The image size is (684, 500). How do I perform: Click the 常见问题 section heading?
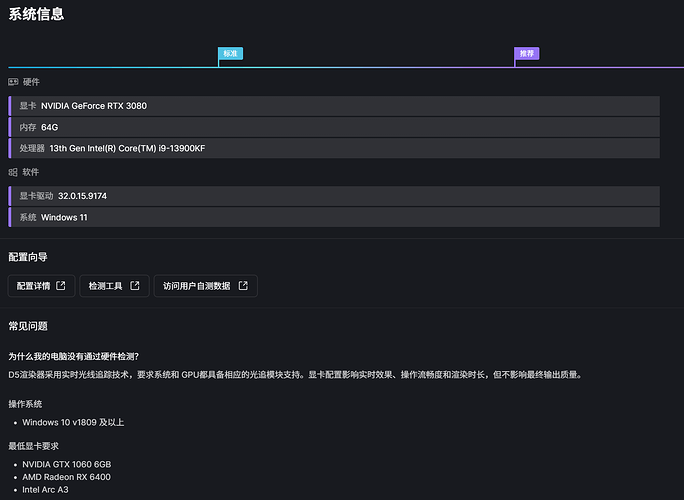pos(28,326)
